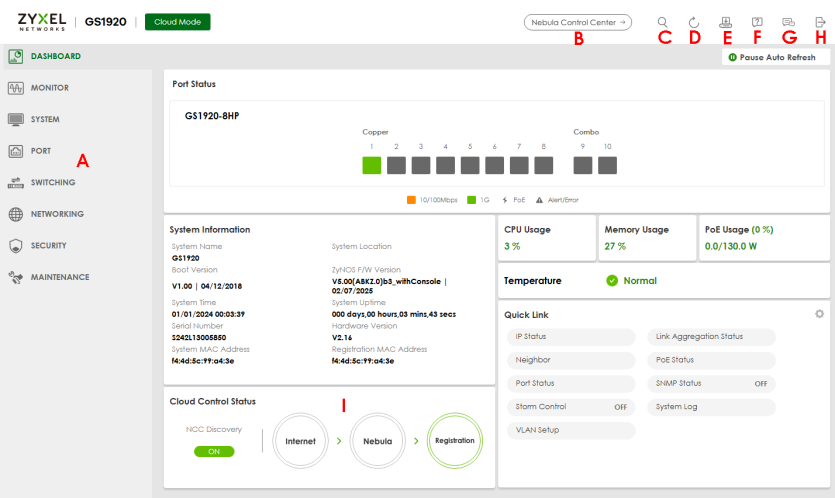Click copper port 7 square
835x498 pixels.
(519, 165)
